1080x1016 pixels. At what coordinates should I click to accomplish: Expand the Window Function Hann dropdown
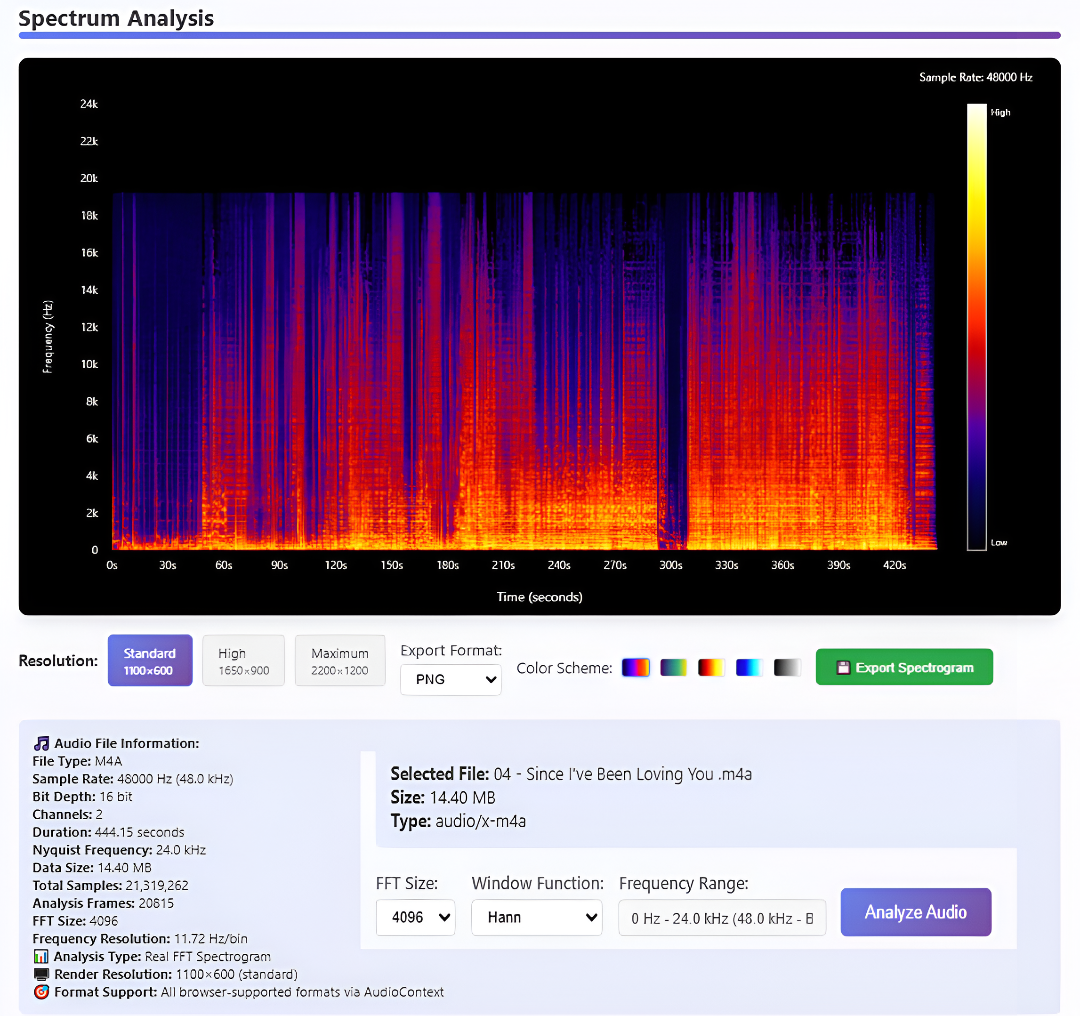[x=537, y=917]
